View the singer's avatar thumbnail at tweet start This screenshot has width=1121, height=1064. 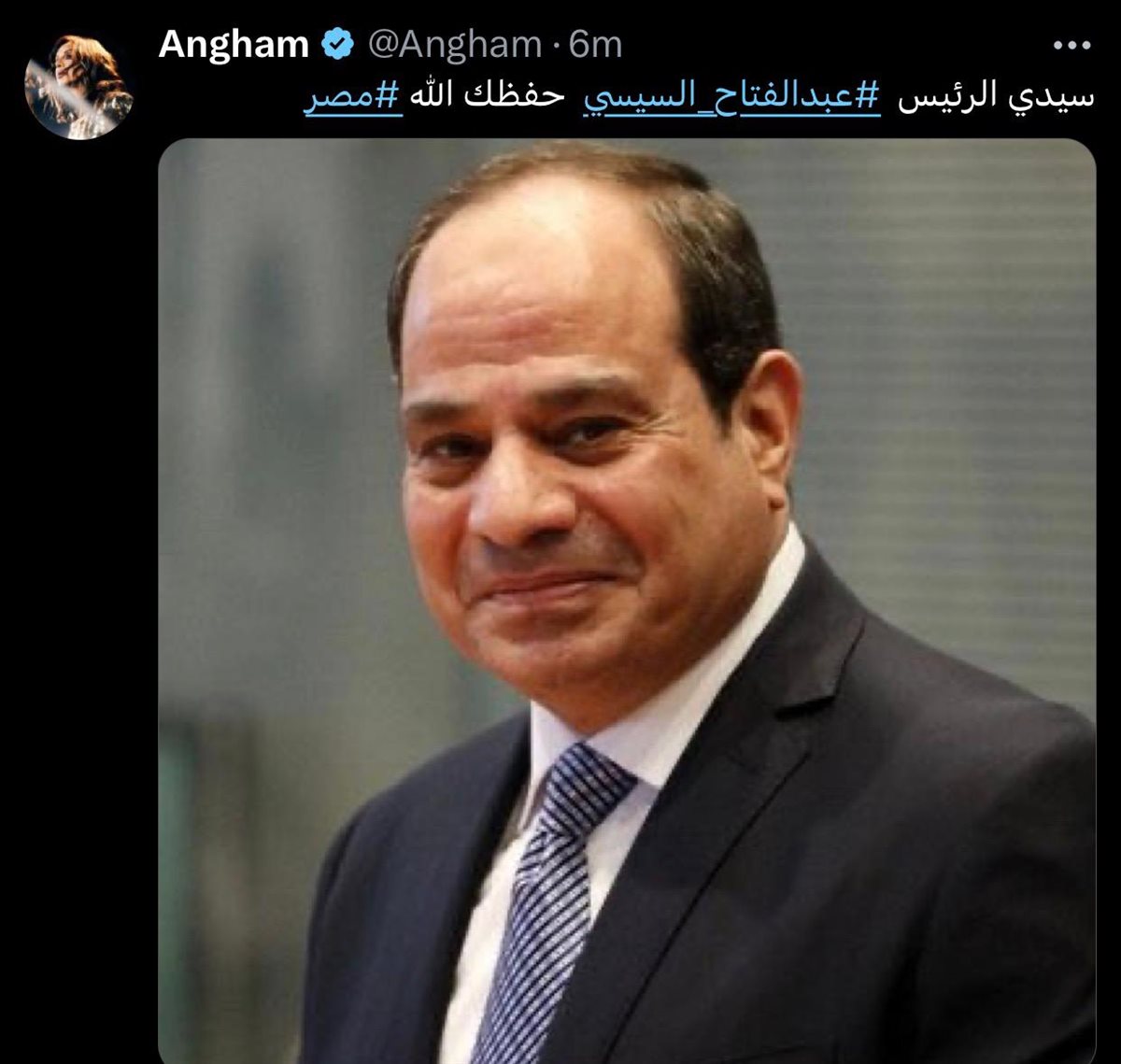click(78, 86)
